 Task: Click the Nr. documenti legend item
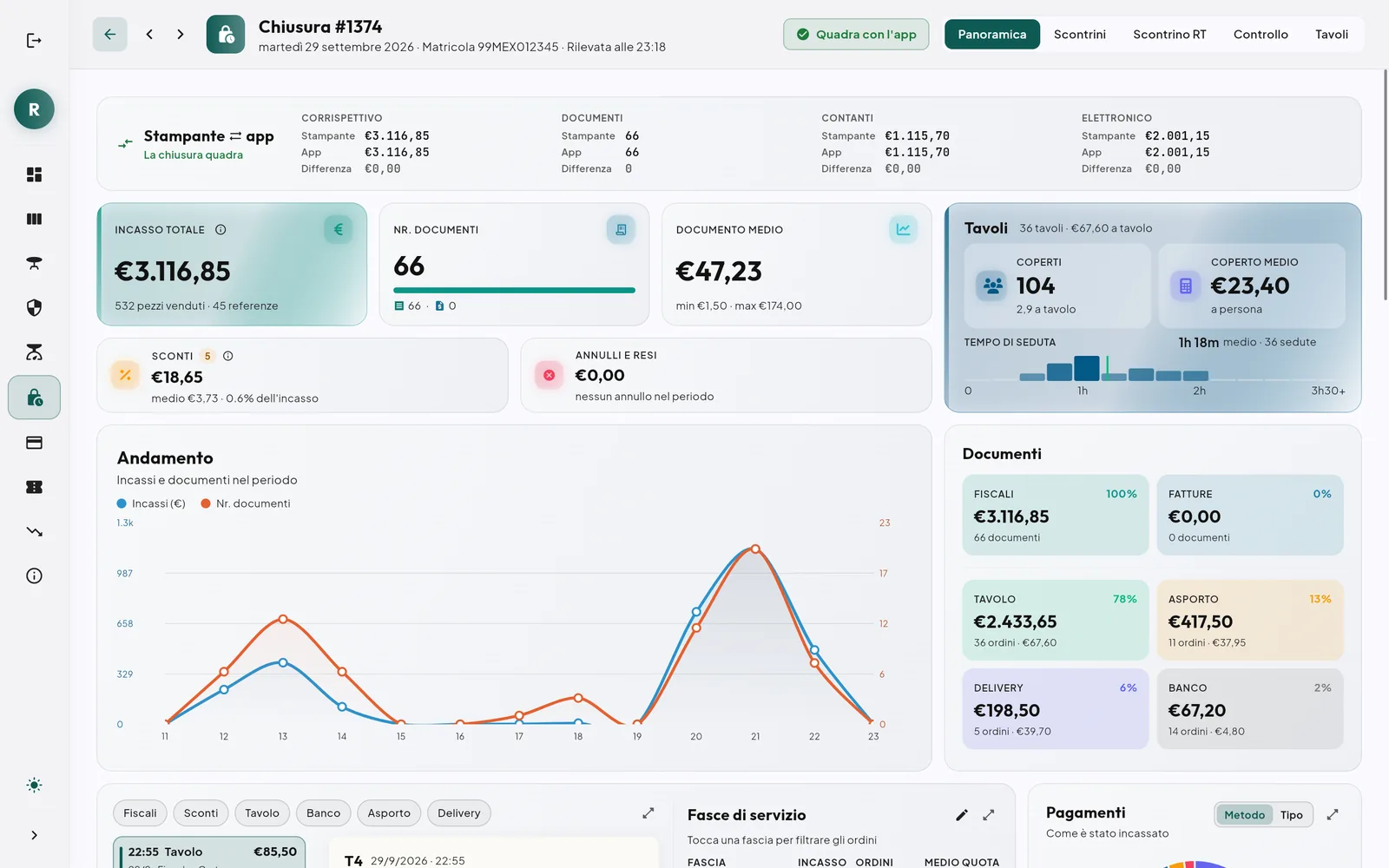[x=246, y=503]
